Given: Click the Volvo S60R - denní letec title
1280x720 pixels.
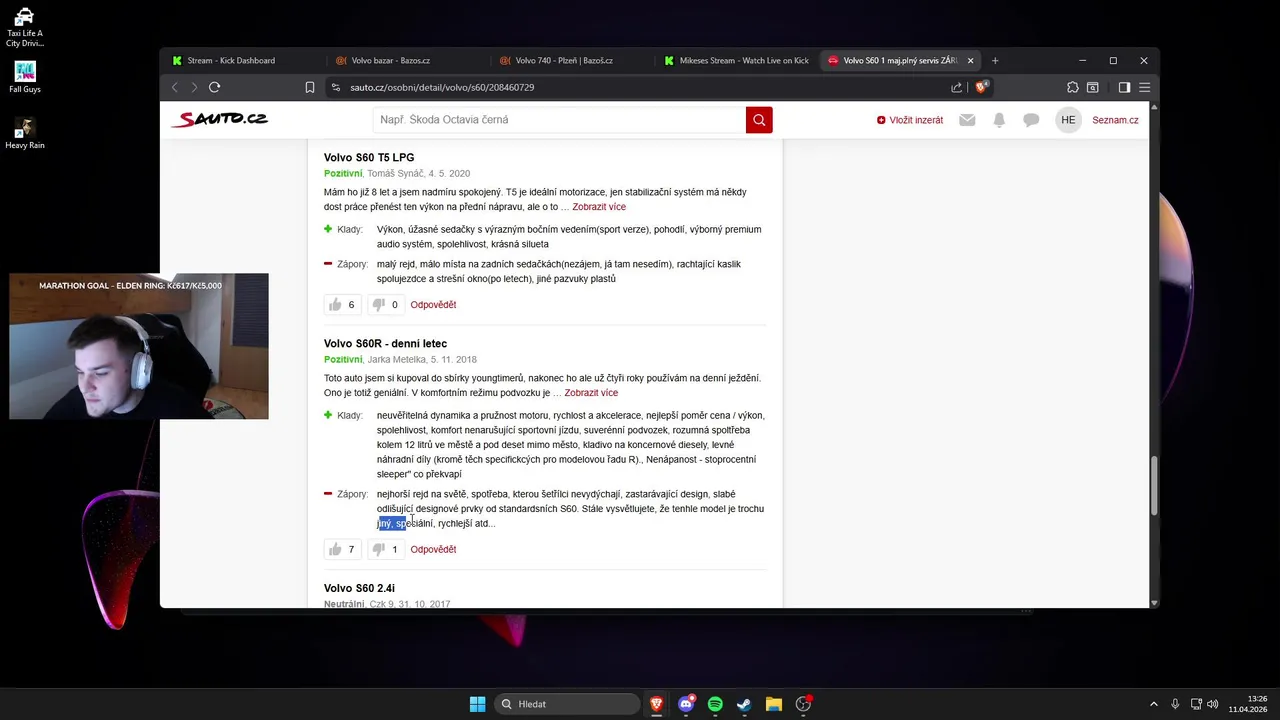Looking at the screenshot, I should 385,344.
